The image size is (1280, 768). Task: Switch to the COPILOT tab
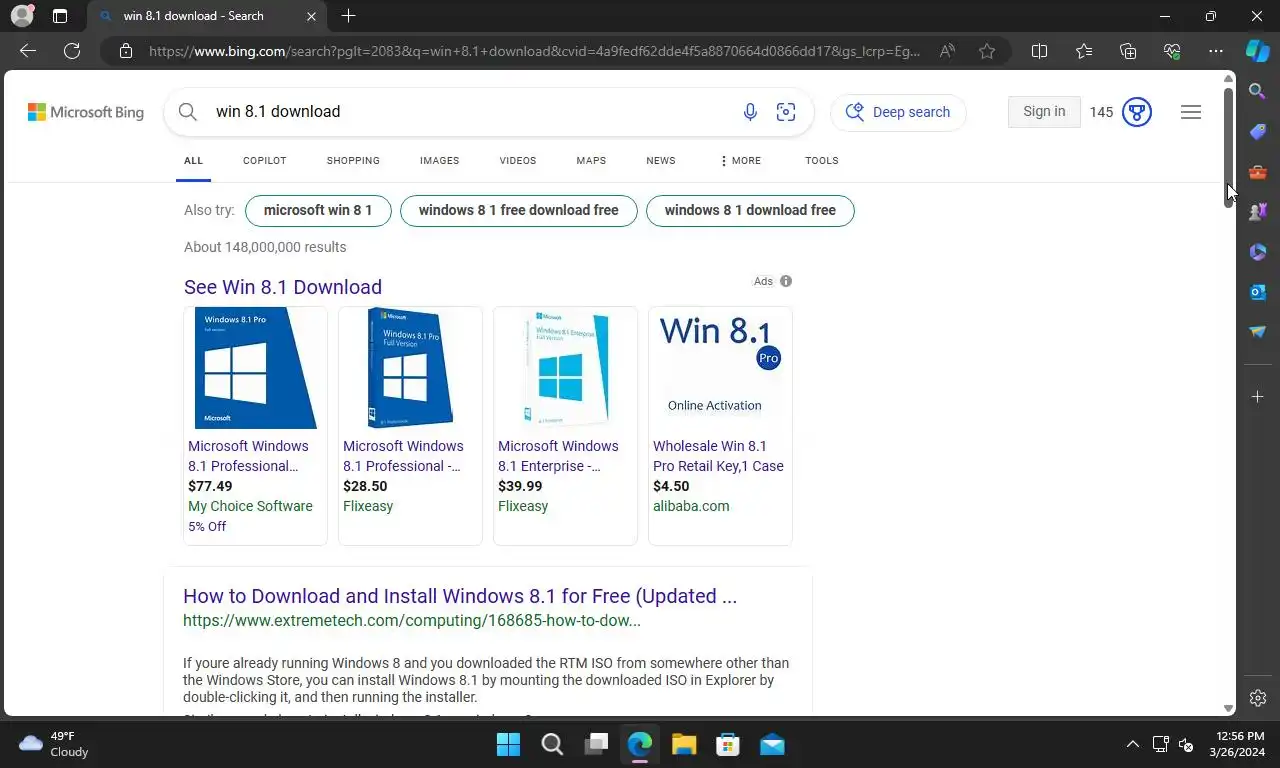click(265, 161)
